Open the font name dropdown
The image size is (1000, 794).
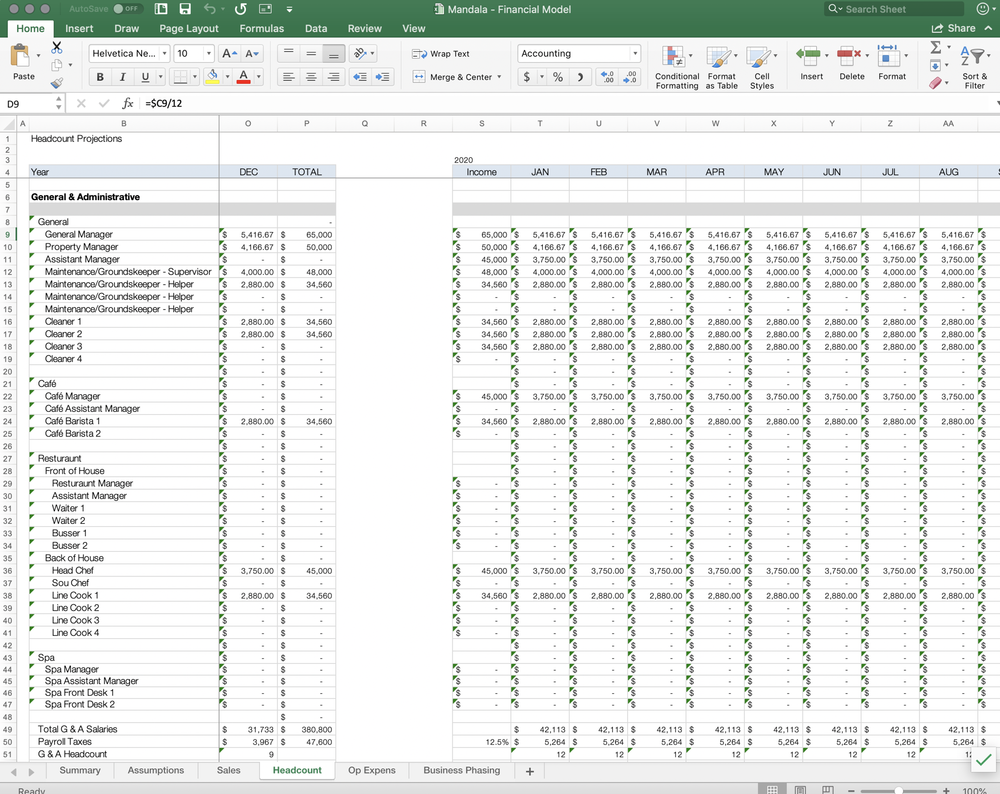pos(165,54)
